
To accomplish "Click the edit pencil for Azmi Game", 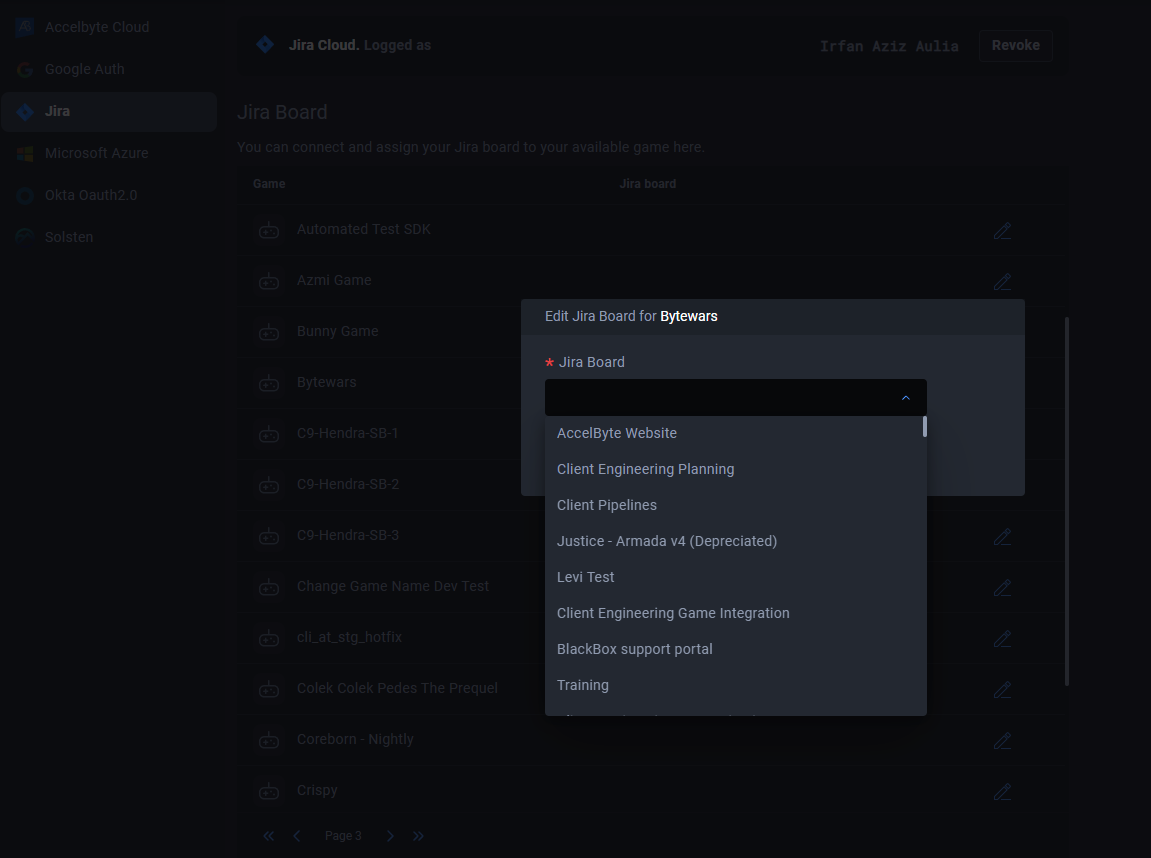I will pyautogui.click(x=1002, y=282).
